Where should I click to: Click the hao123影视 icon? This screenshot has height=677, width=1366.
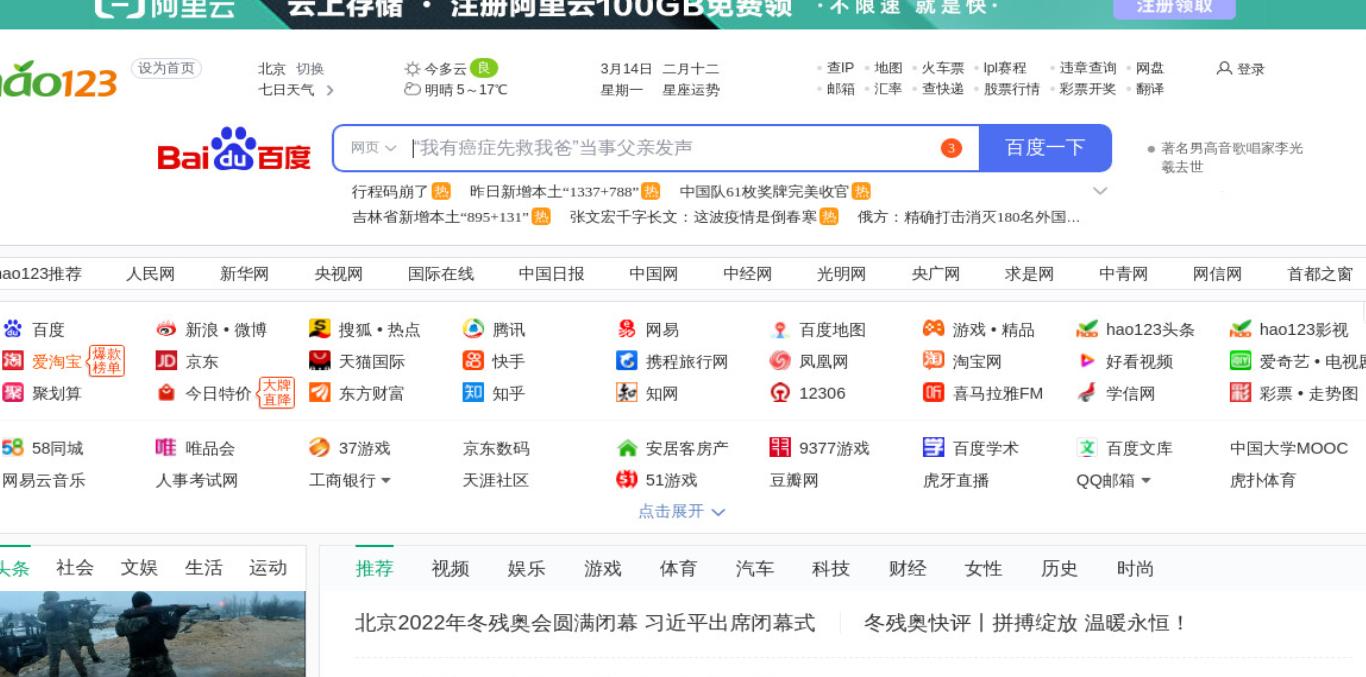click(1241, 330)
